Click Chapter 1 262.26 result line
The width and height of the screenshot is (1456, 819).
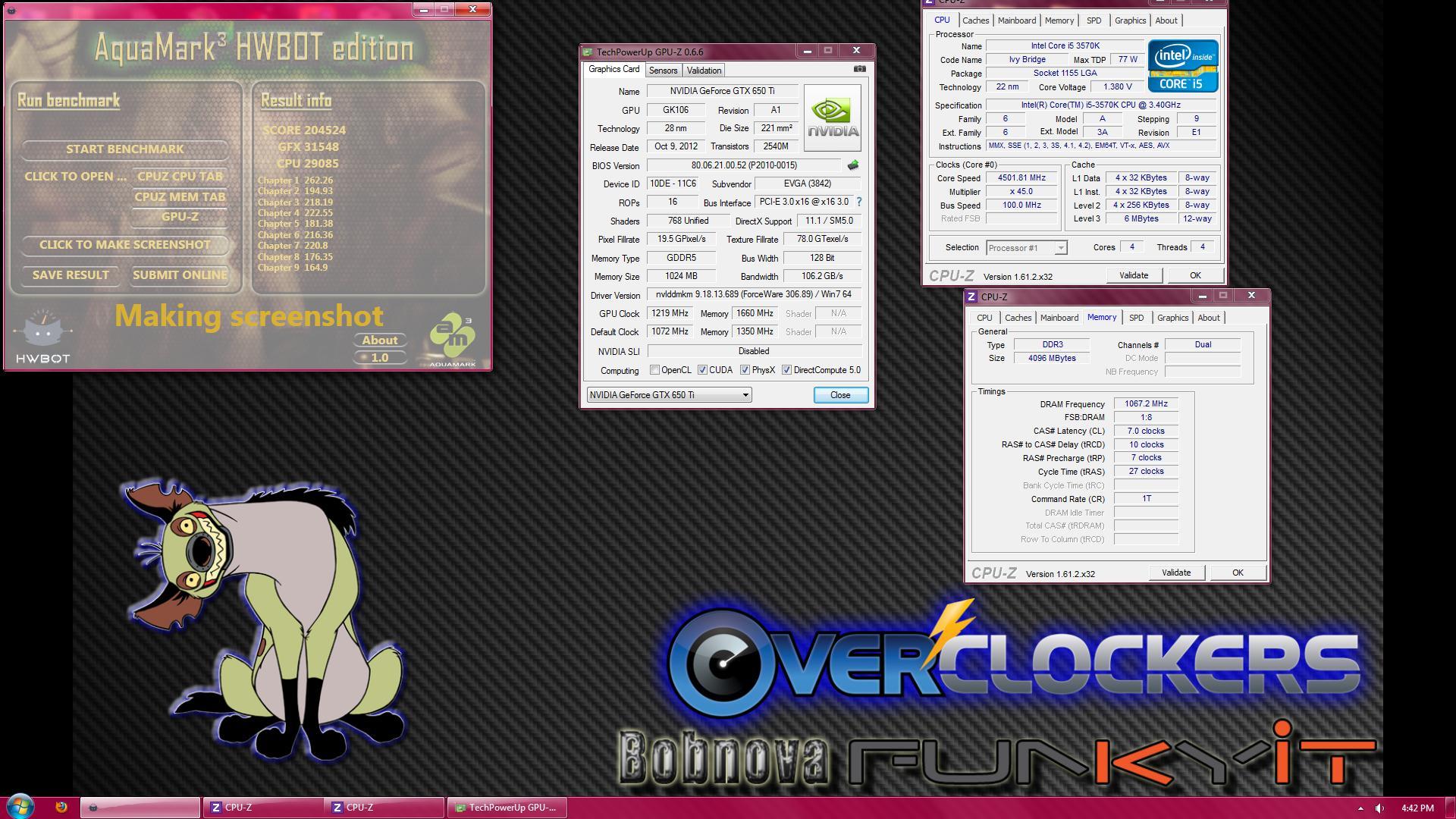click(295, 180)
